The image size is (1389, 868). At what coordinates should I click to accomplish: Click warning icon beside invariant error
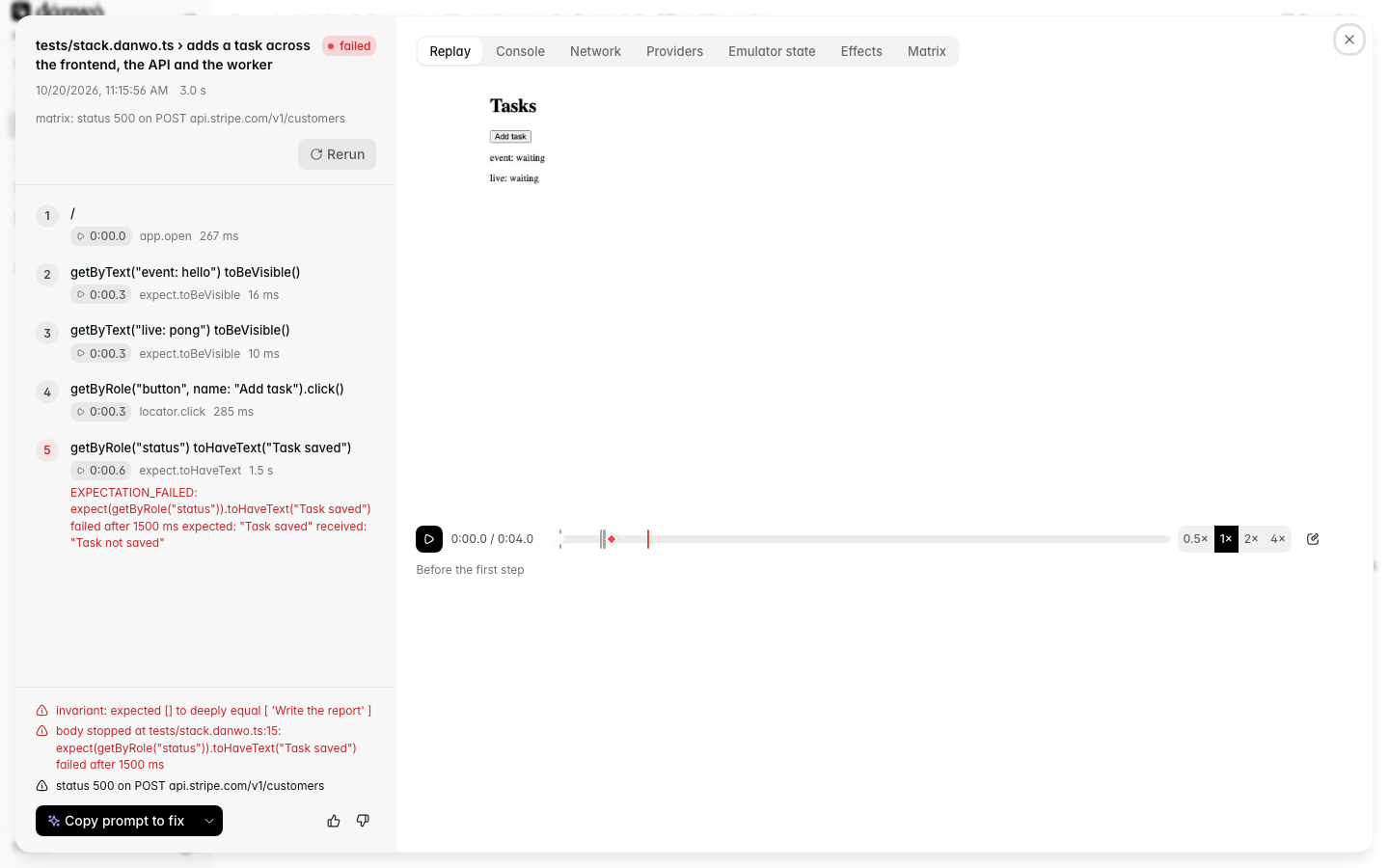pyautogui.click(x=42, y=711)
